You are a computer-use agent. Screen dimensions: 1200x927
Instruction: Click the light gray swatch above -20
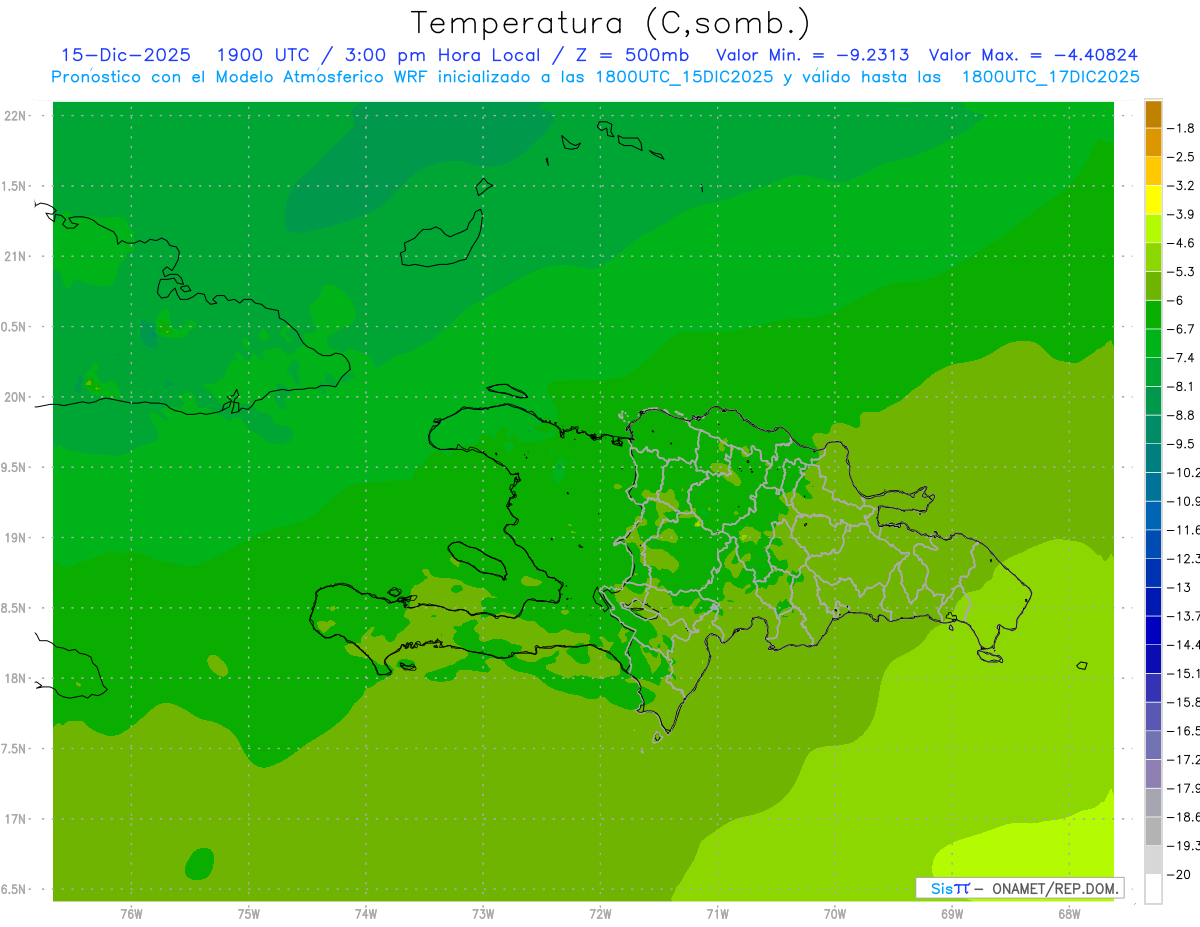[x=1153, y=860]
